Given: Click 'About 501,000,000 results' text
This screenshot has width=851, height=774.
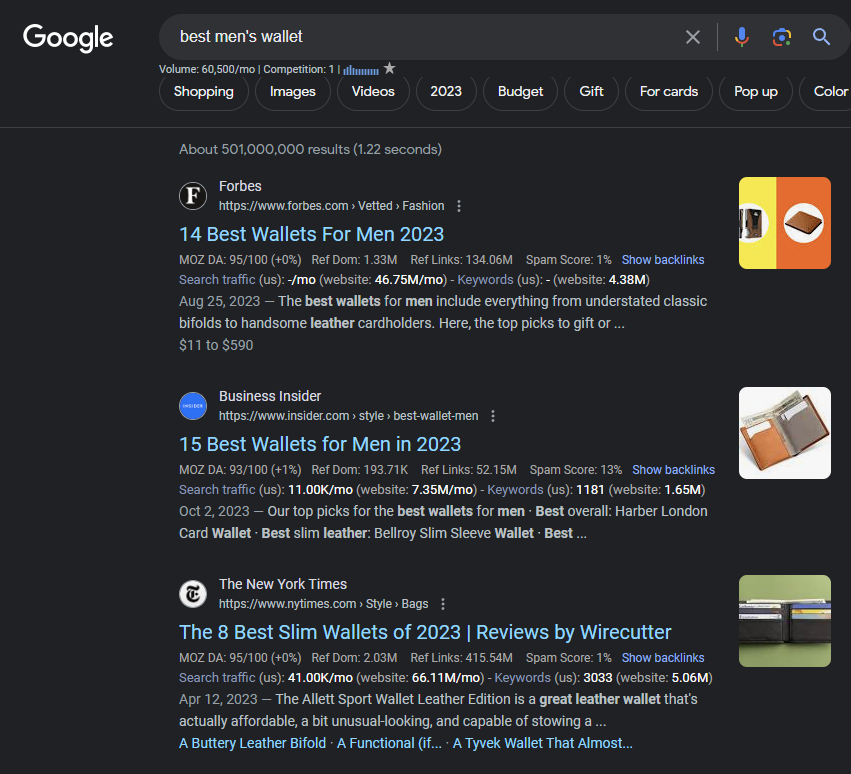Looking at the screenshot, I should tap(310, 149).
